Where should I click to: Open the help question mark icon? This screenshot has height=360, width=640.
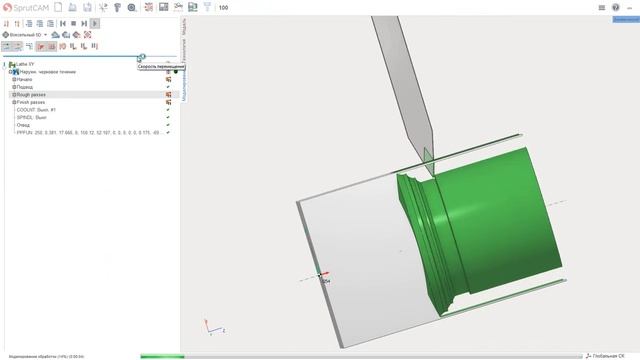616,7
